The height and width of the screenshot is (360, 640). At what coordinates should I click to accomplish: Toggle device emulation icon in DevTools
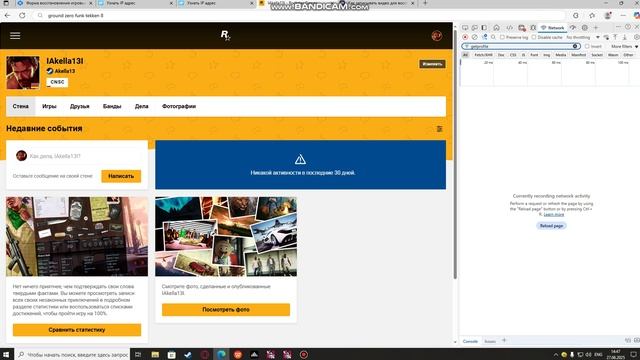coord(474,28)
